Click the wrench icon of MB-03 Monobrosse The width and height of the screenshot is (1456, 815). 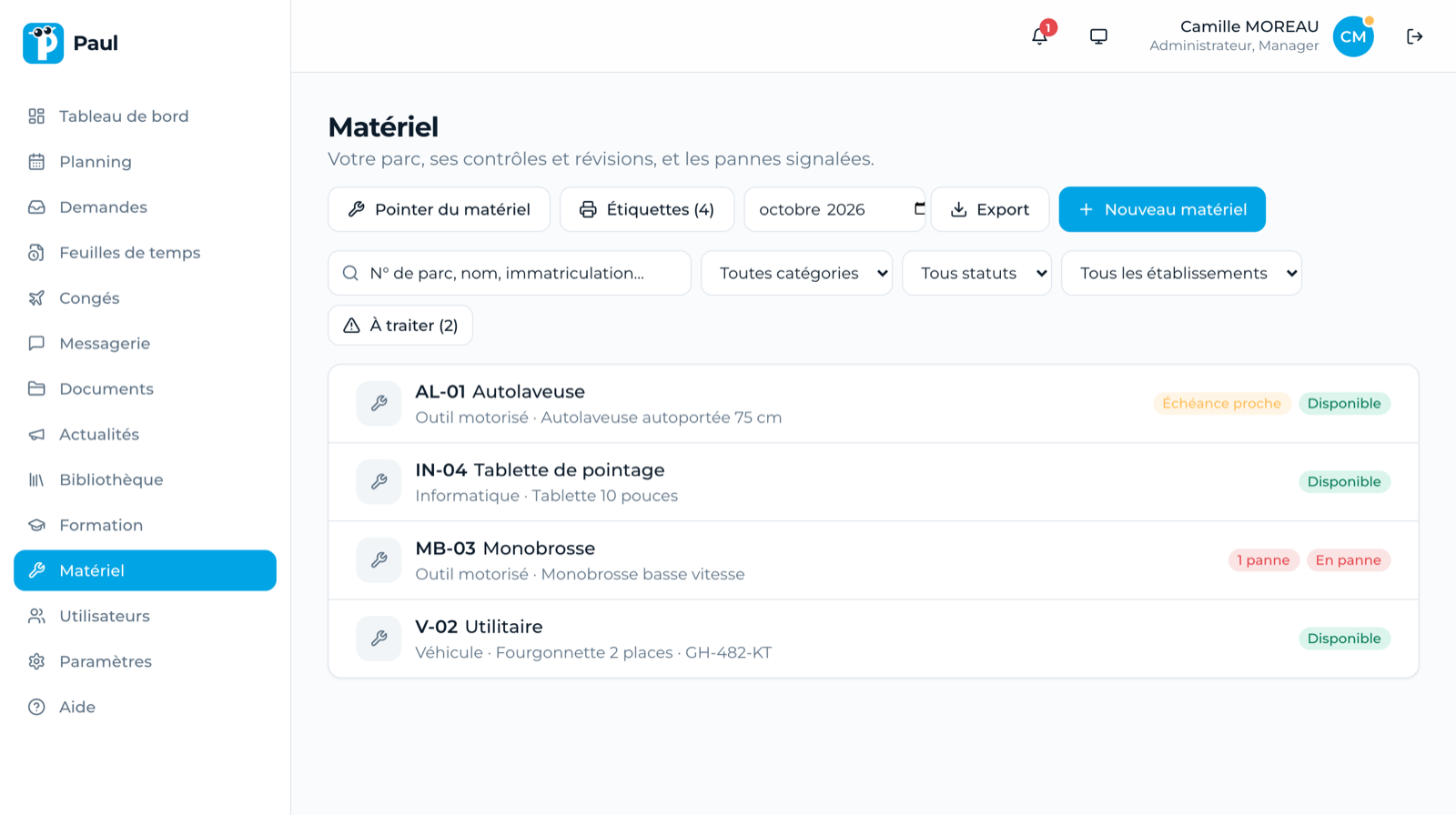click(x=379, y=560)
